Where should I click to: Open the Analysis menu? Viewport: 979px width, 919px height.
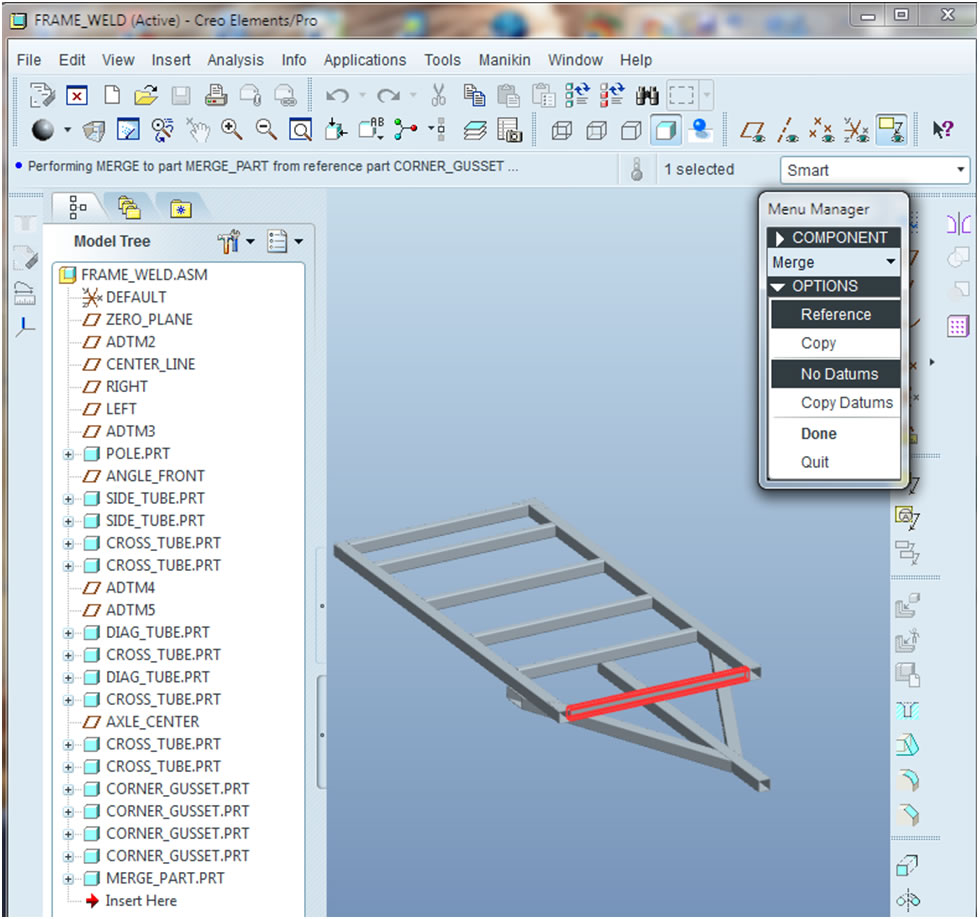point(235,60)
